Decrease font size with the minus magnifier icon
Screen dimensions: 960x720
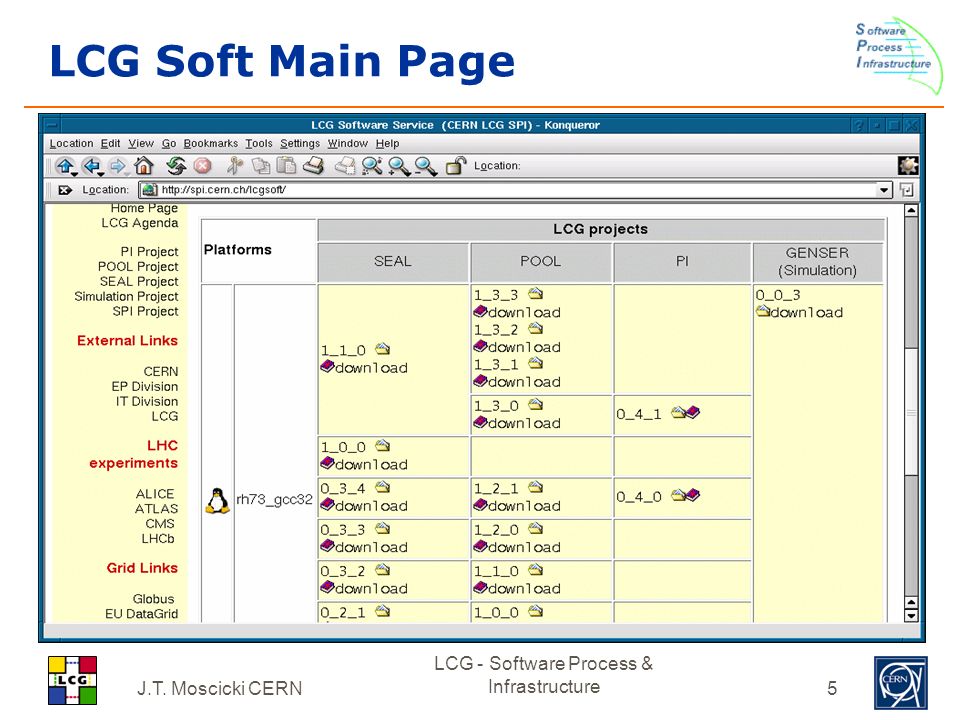coord(426,166)
